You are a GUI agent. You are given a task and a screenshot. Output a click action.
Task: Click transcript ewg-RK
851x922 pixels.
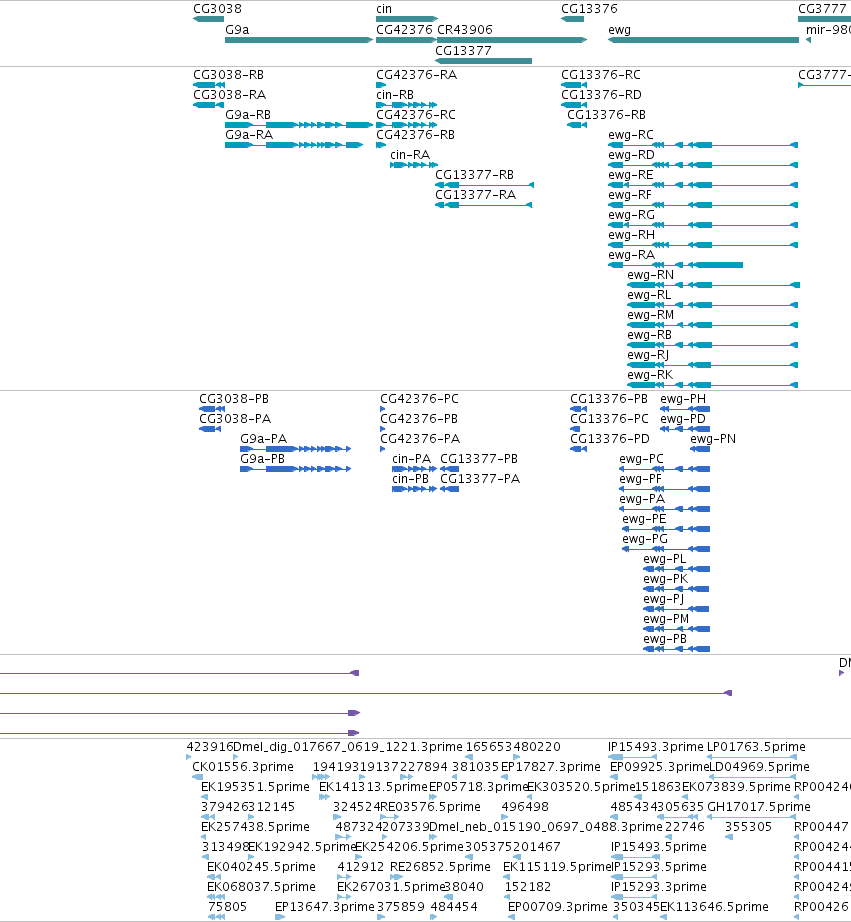713,385
